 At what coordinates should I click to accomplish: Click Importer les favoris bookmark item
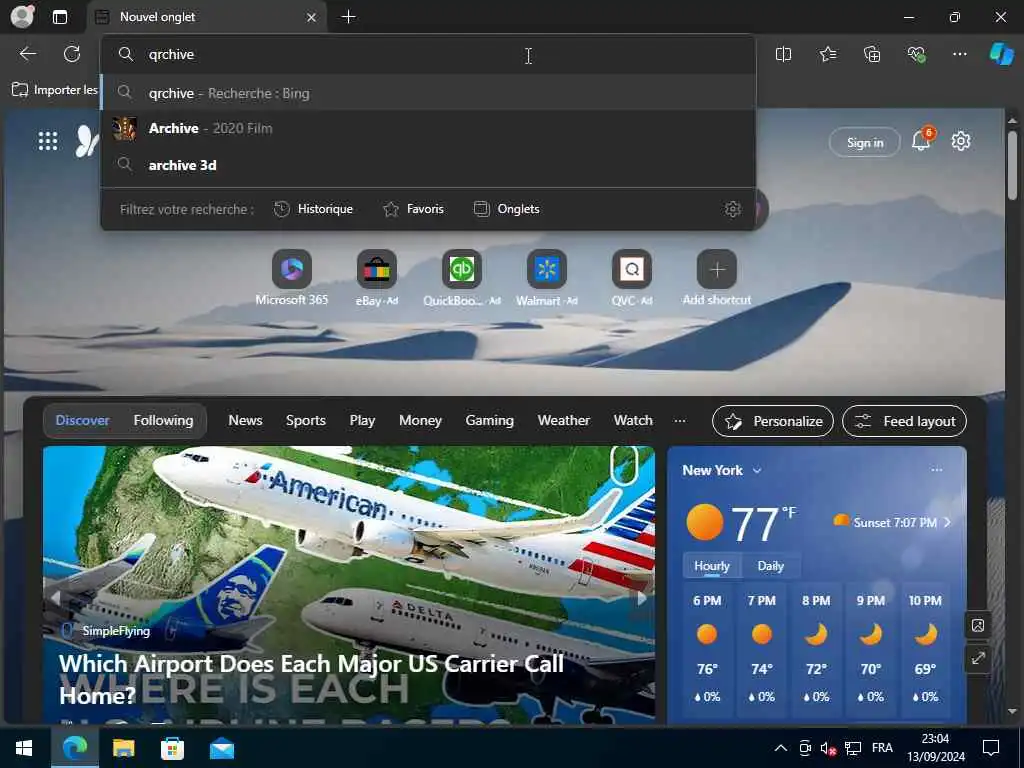click(56, 89)
